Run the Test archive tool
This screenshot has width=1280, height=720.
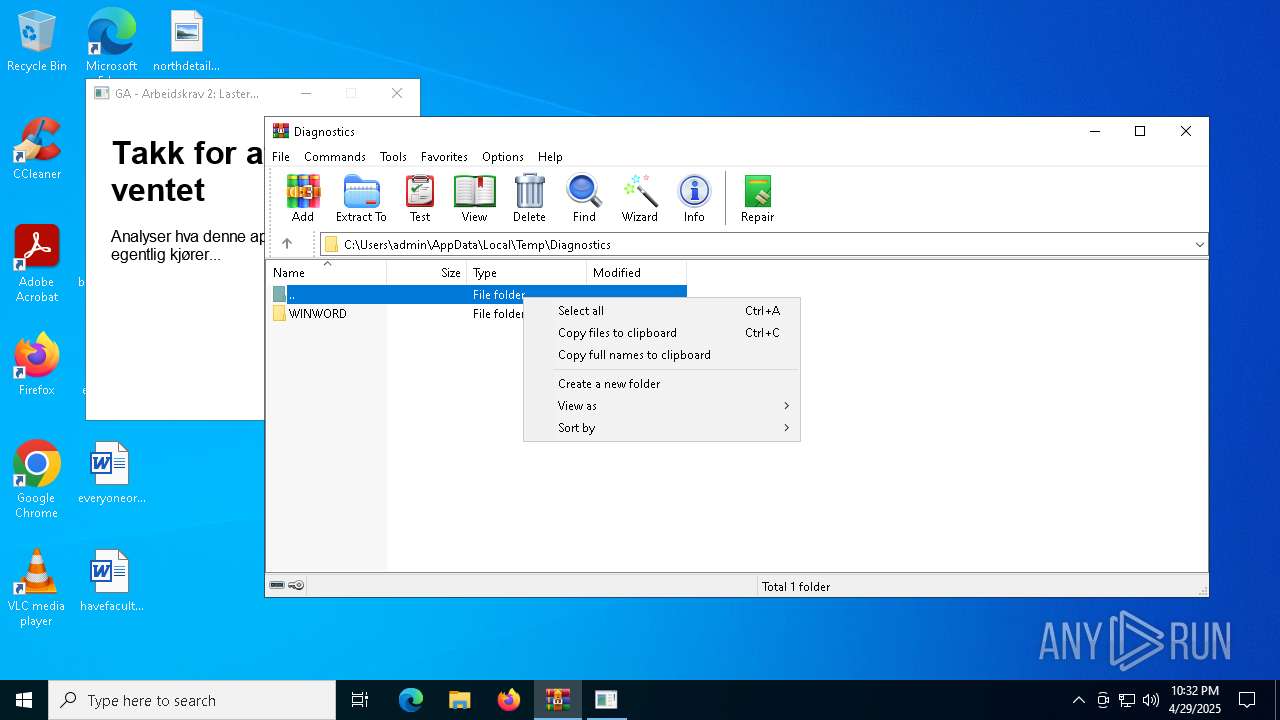pyautogui.click(x=420, y=198)
